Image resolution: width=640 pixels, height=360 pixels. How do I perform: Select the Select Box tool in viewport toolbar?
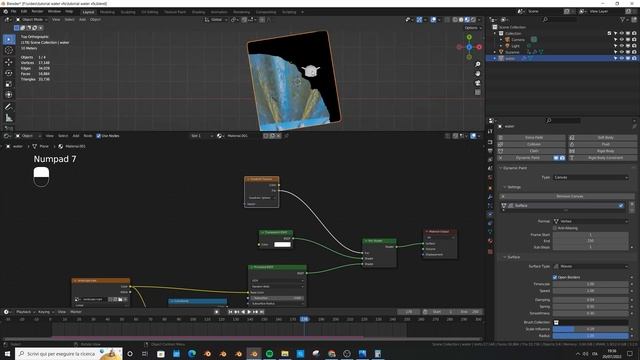pos(9,40)
